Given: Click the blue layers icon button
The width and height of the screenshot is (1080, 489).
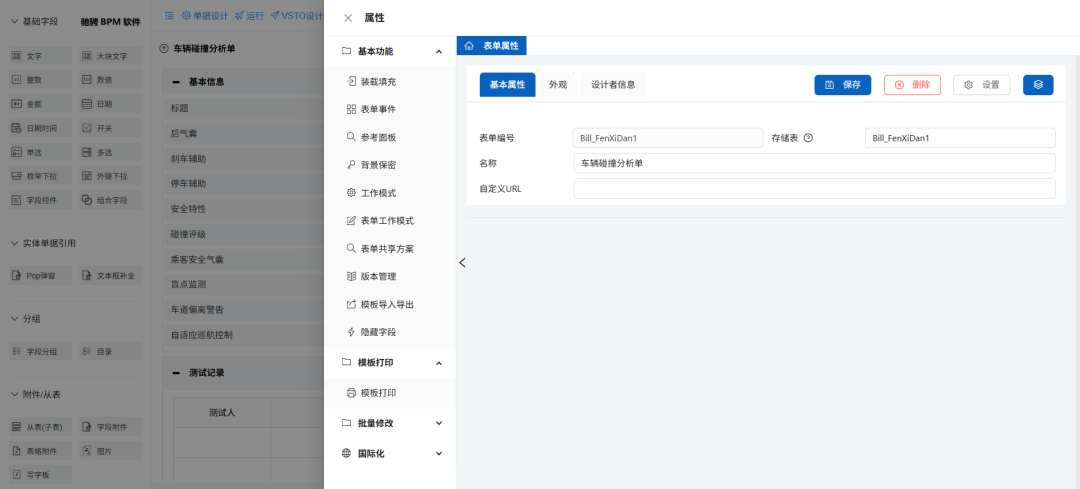Looking at the screenshot, I should [x=1038, y=85].
